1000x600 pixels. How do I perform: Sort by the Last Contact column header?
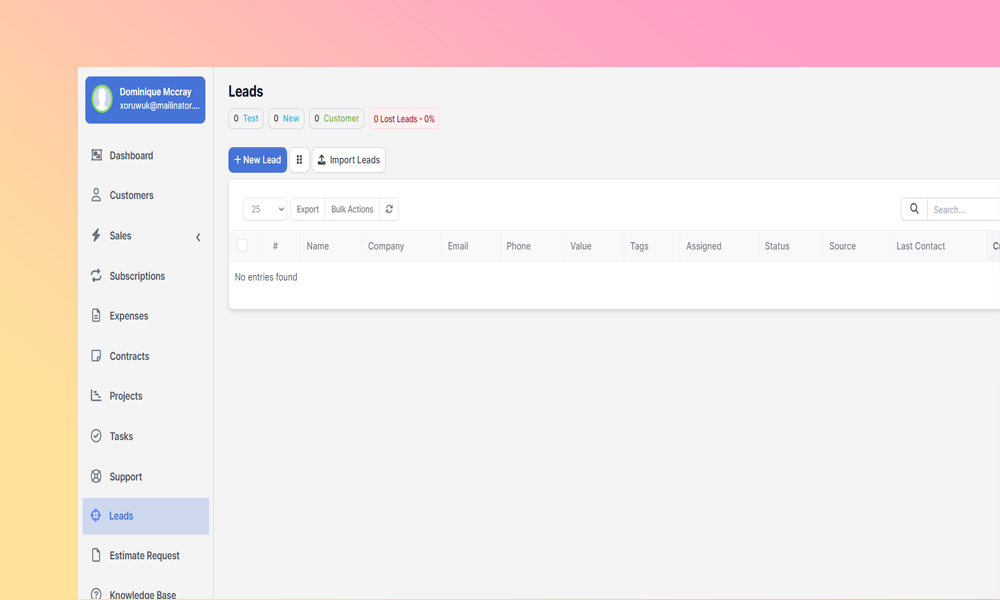coord(920,245)
